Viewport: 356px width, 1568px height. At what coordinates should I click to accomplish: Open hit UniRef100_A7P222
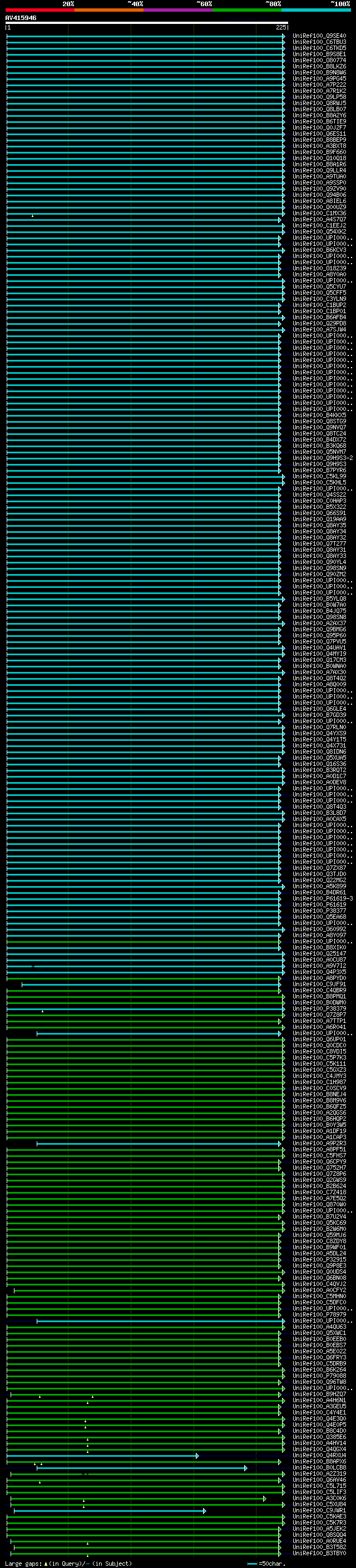coord(319,85)
